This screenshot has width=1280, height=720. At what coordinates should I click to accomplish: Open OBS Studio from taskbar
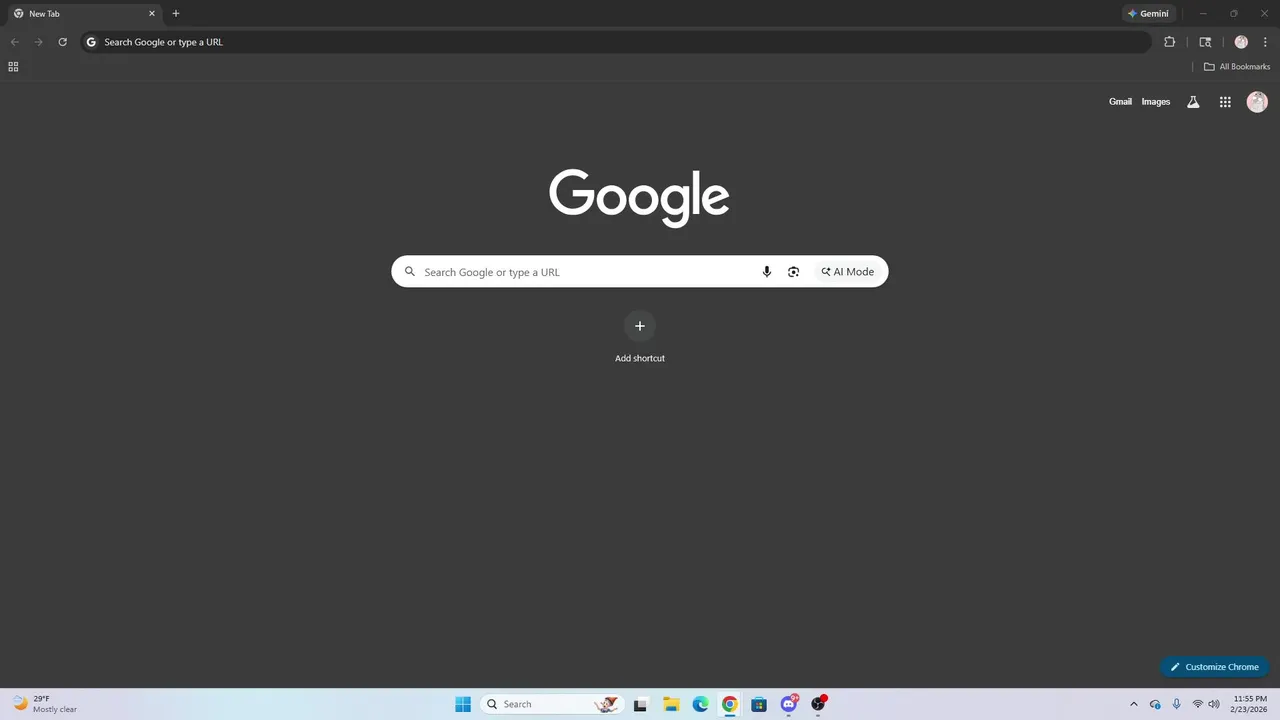click(818, 704)
